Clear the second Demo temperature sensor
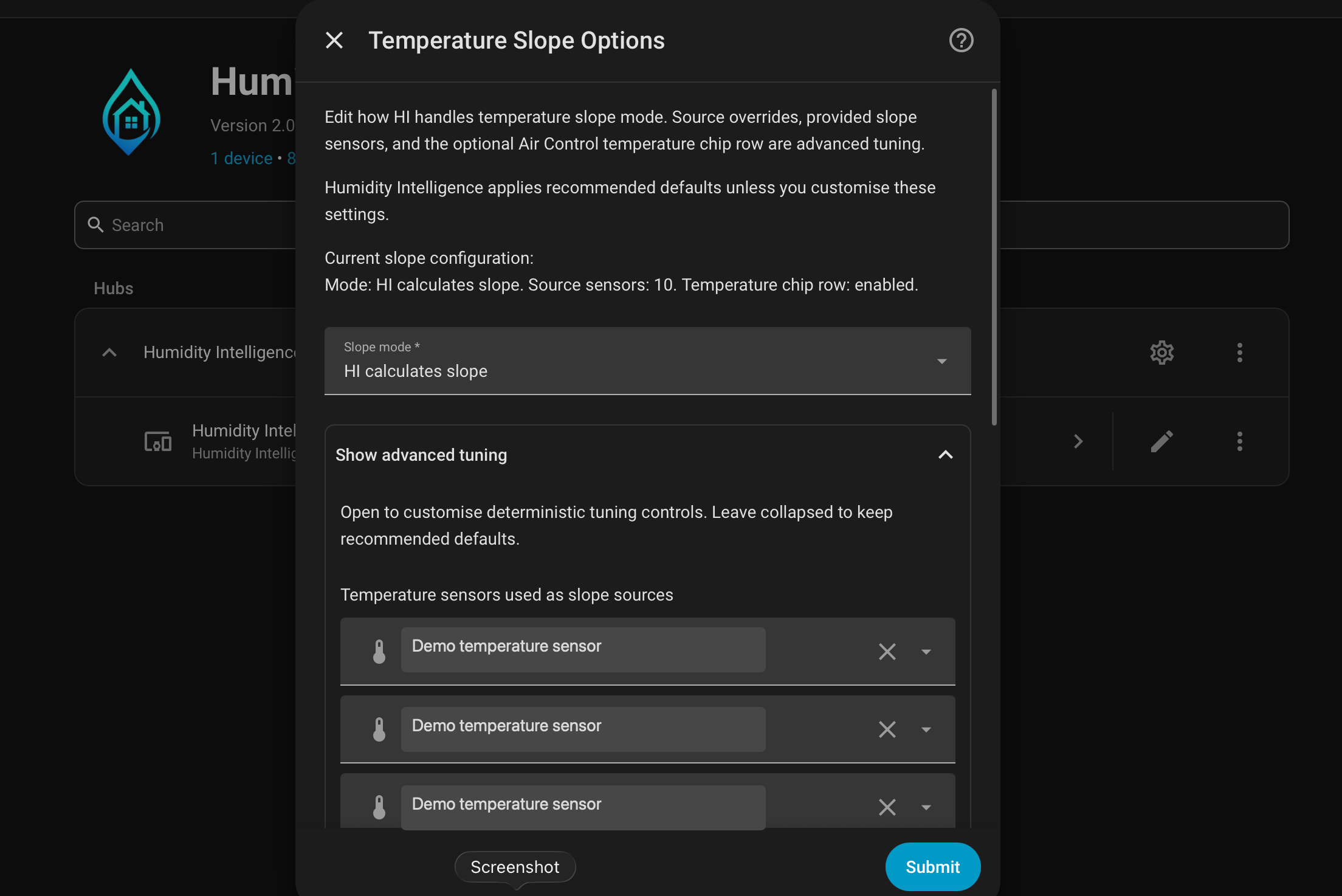Viewport: 1342px width, 896px height. (887, 729)
